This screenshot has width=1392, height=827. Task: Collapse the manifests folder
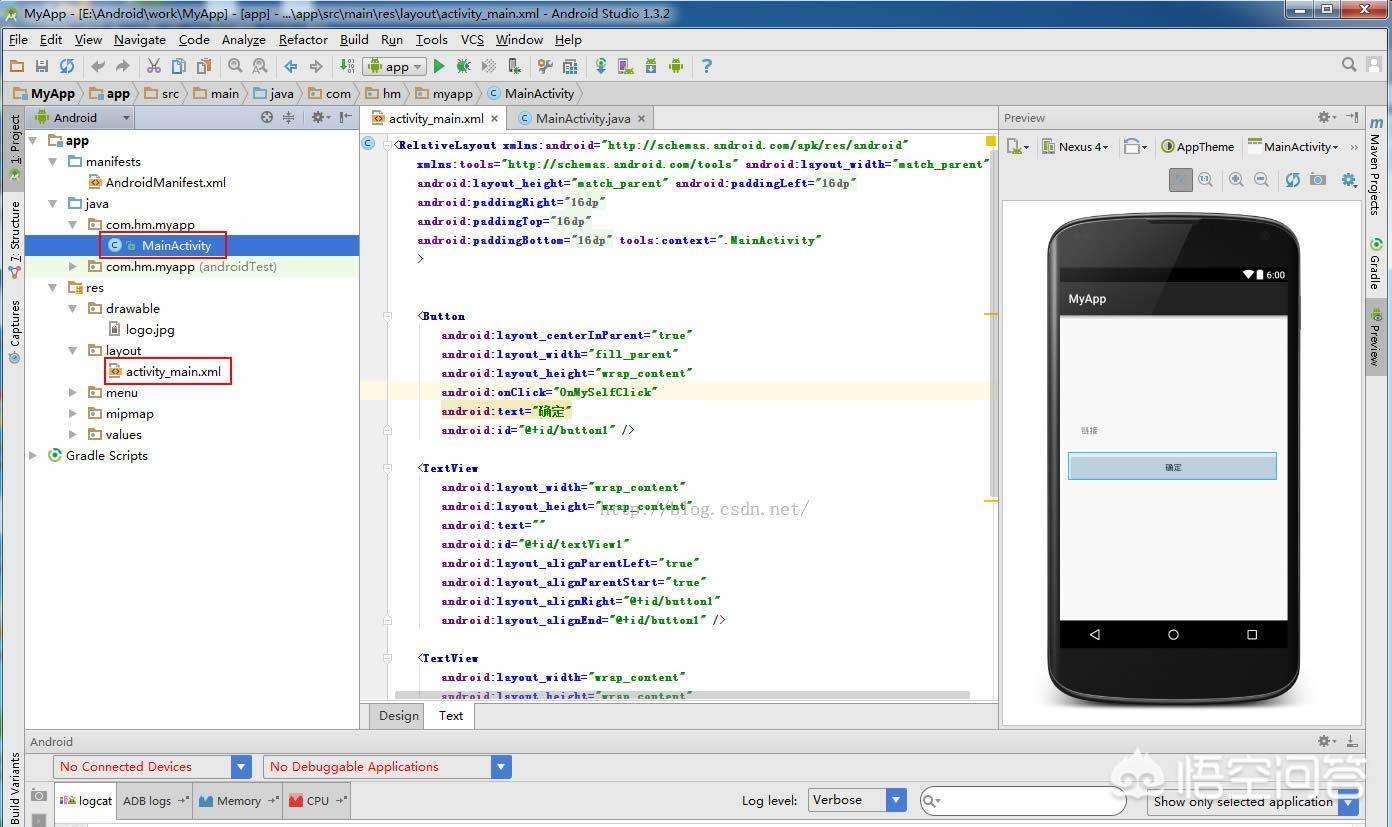(53, 161)
